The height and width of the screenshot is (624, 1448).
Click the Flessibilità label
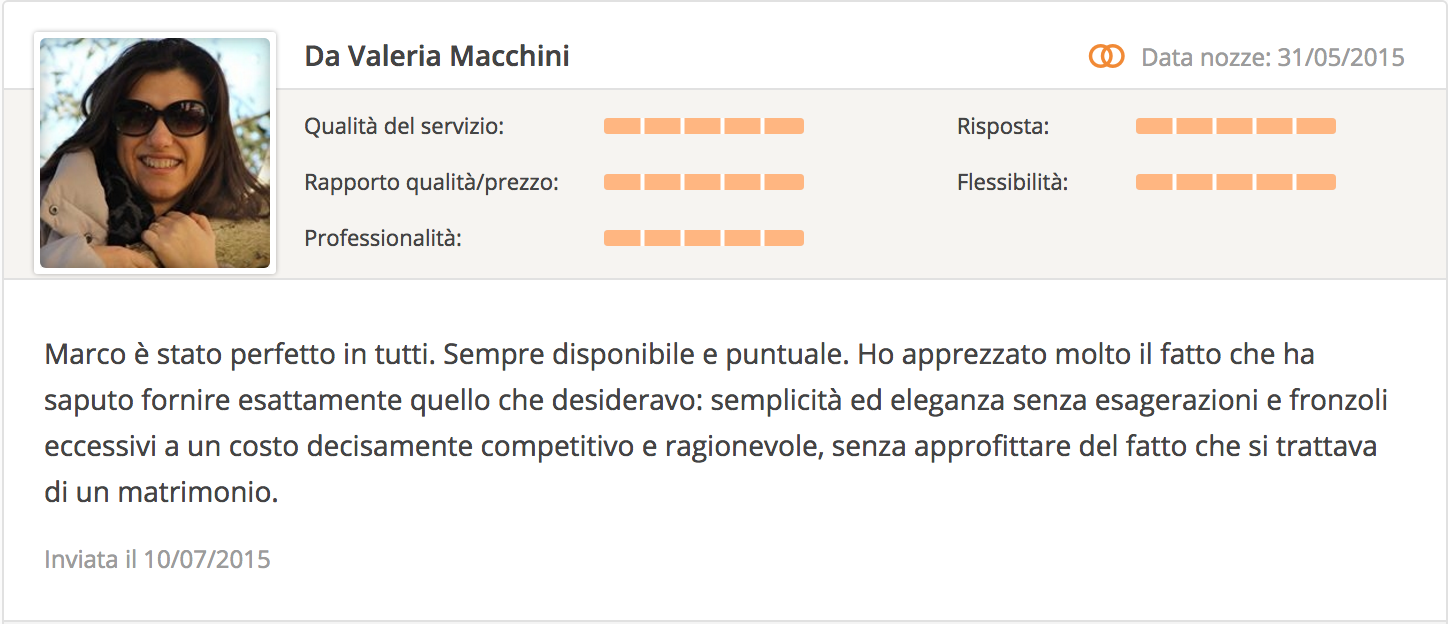[x=1012, y=183]
